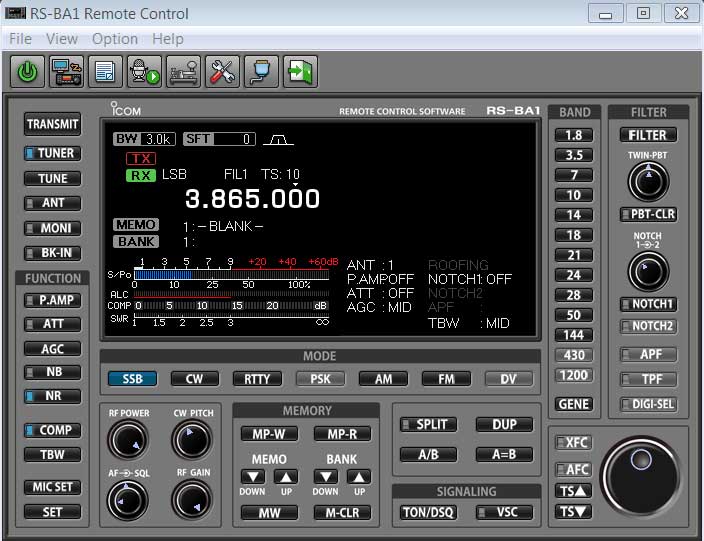Viewport: 704px width, 541px height.
Task: Toggle the BK-IN button
Action: [53, 253]
